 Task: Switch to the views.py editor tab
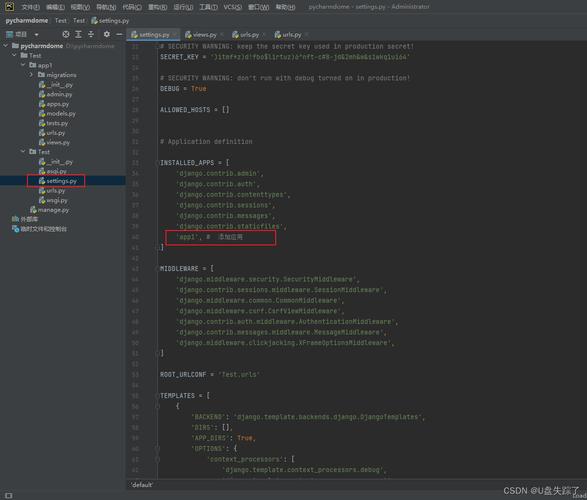pyautogui.click(x=201, y=35)
